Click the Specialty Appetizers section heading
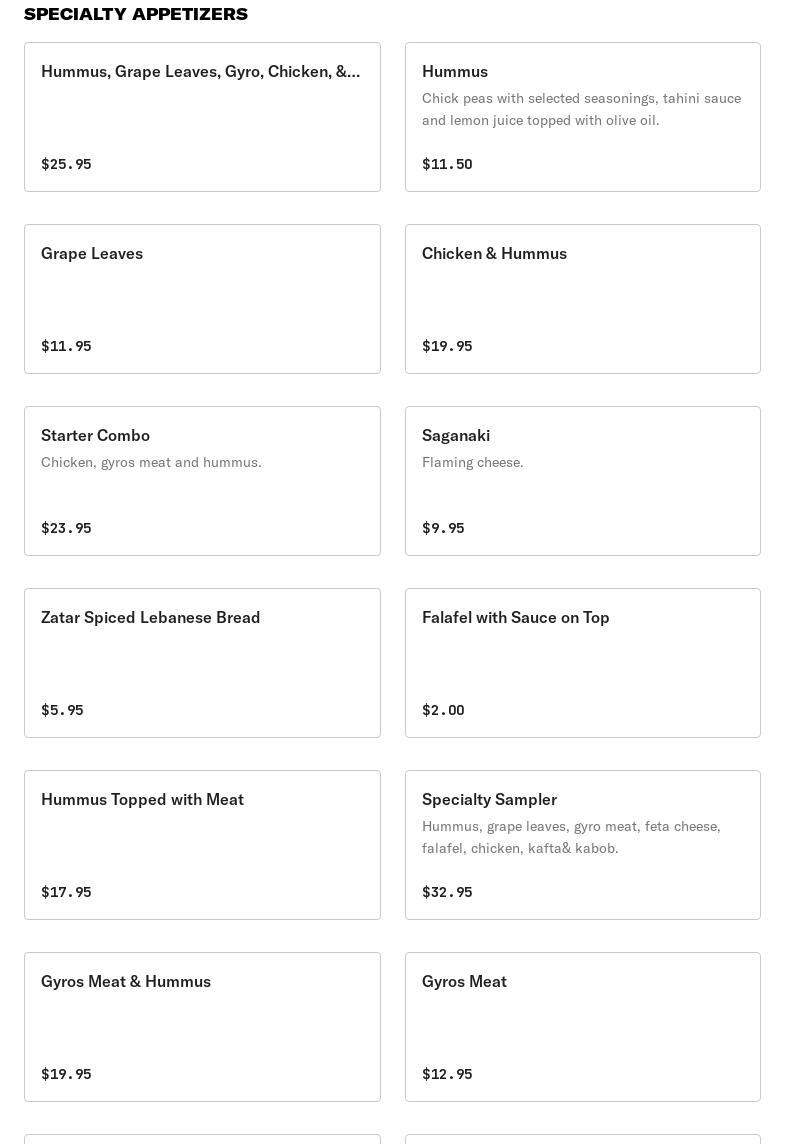The width and height of the screenshot is (785, 1144). (136, 14)
